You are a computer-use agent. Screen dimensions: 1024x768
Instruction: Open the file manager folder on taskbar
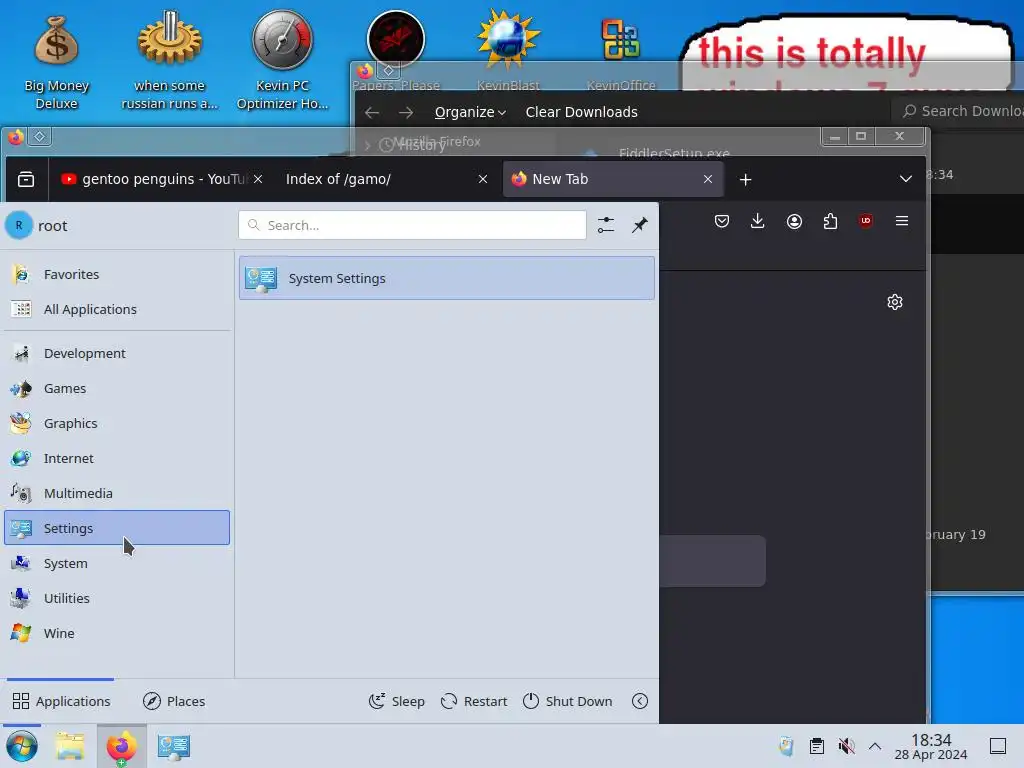pyautogui.click(x=70, y=746)
